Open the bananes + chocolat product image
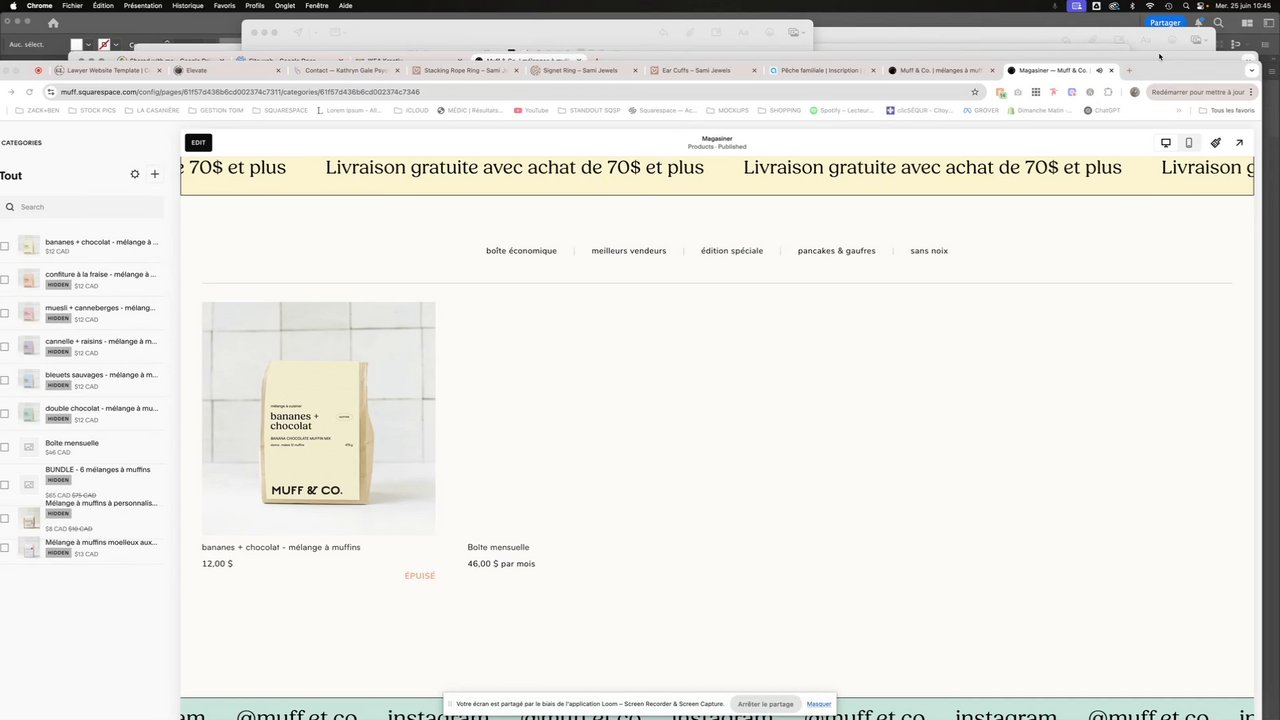Viewport: 1280px width, 720px height. pos(318,419)
